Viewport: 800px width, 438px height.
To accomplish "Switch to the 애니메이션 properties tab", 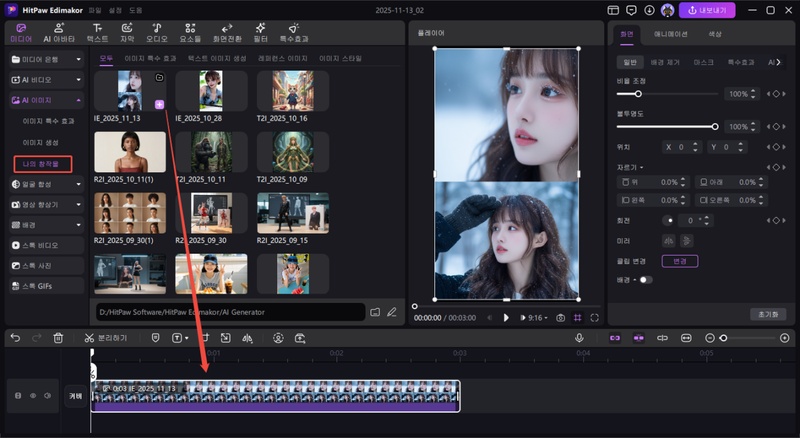I will tap(671, 34).
